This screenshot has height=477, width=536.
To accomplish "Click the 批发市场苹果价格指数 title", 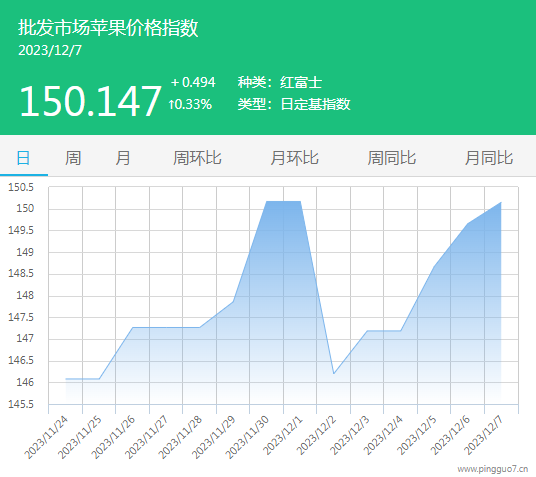I will point(108,28).
